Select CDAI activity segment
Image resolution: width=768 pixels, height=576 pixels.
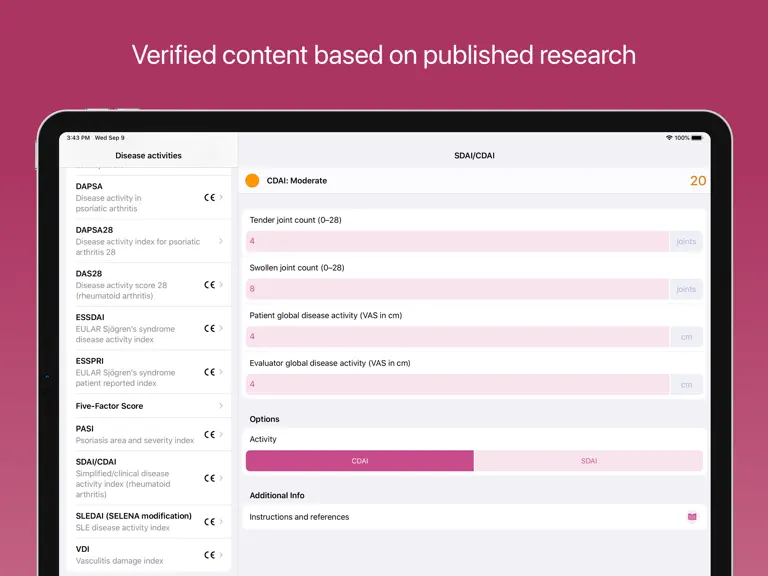pyautogui.click(x=360, y=461)
